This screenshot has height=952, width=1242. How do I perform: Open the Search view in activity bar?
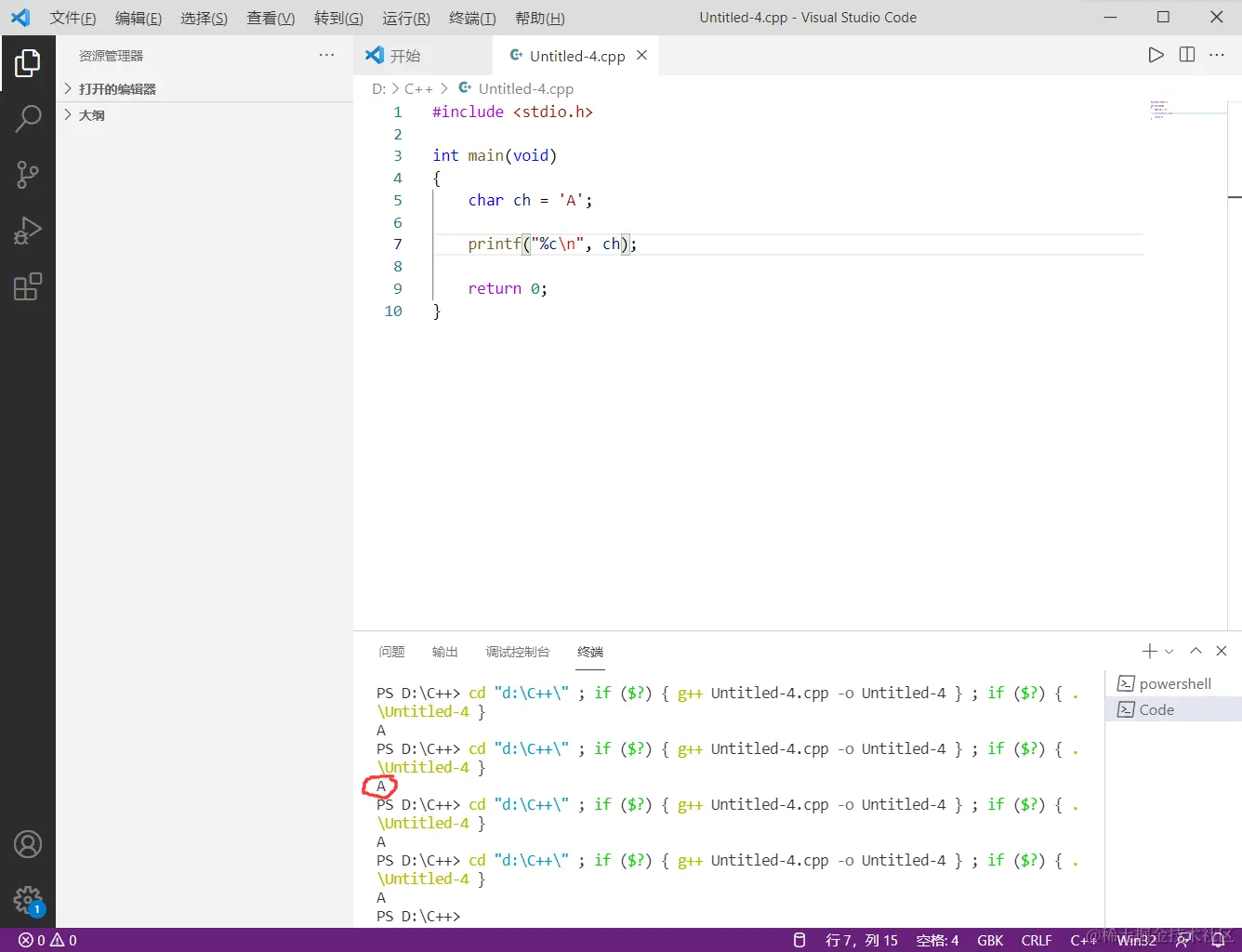pyautogui.click(x=28, y=119)
